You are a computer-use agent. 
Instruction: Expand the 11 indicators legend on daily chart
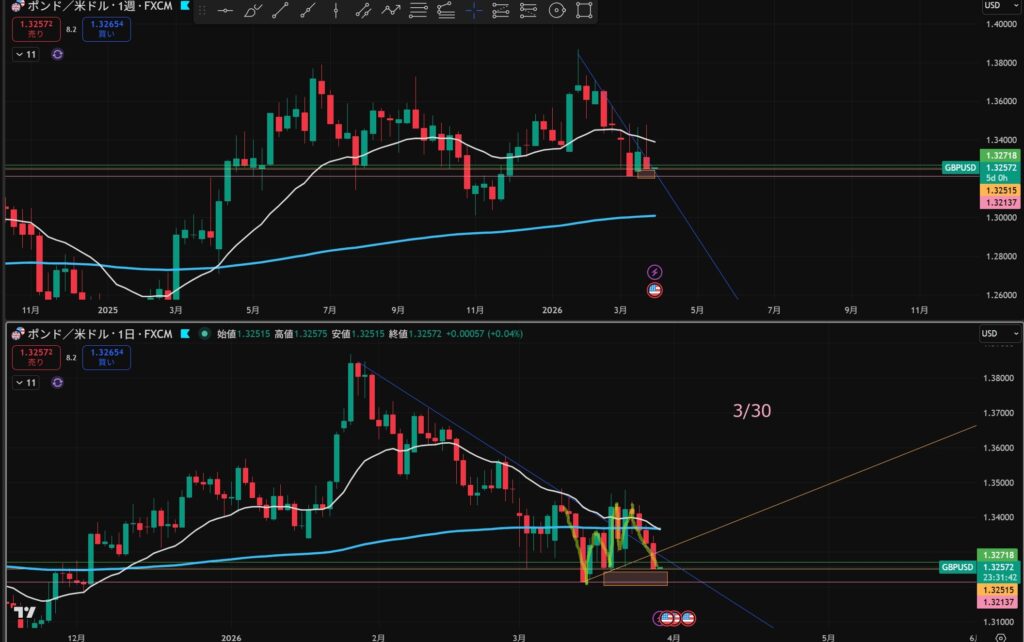click(27, 382)
